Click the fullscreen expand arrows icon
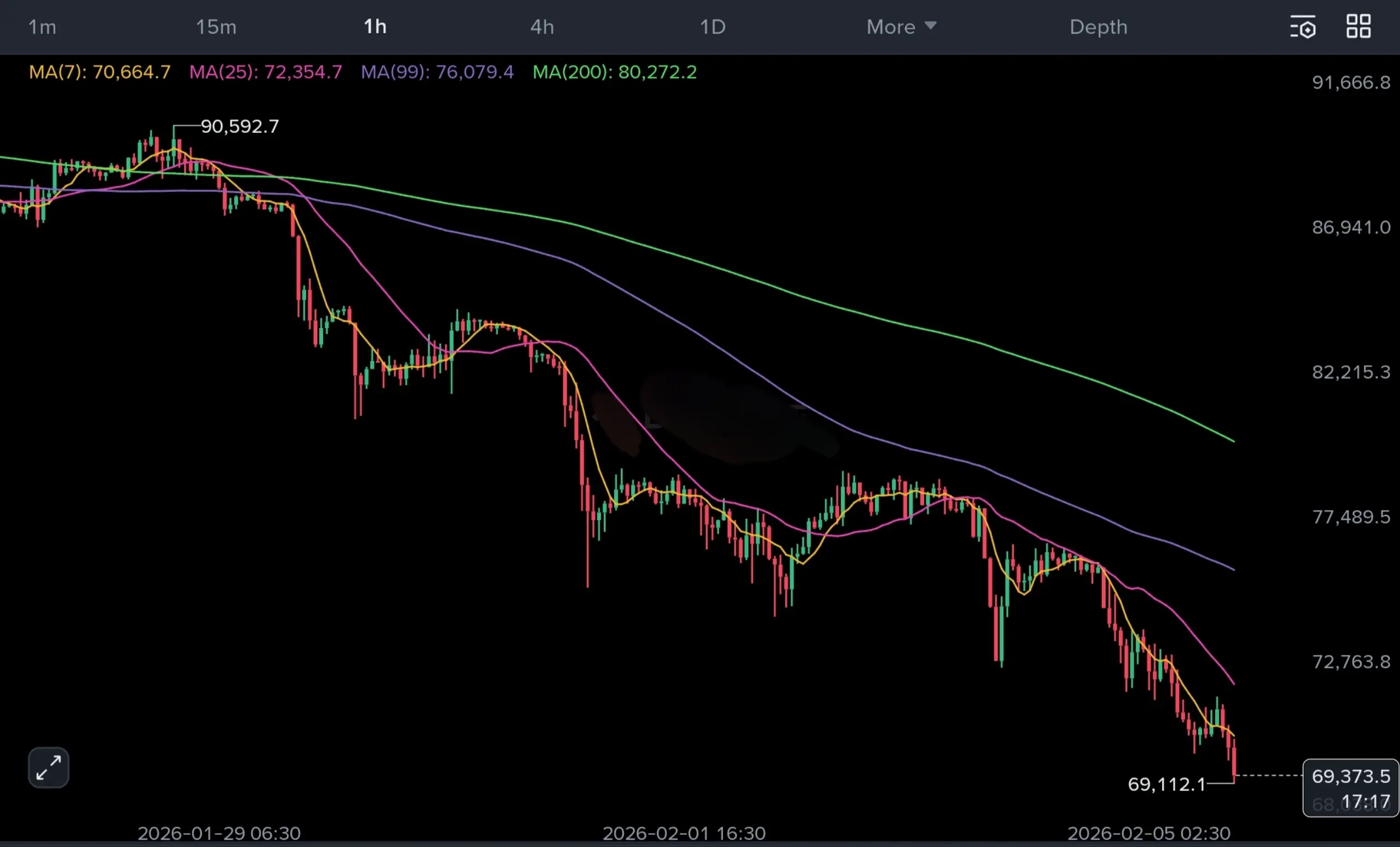Screen dimensions: 1400x847 click(x=48, y=768)
